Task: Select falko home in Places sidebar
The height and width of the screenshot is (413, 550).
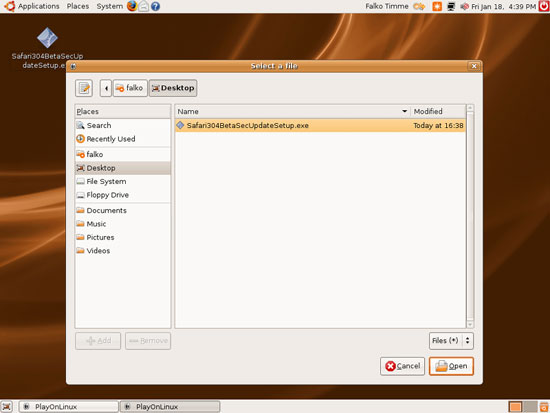Action: tap(123, 154)
